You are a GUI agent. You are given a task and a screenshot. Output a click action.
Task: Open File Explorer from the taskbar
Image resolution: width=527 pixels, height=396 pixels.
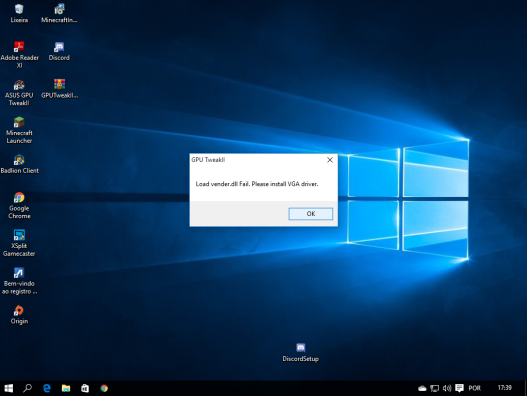pos(66,388)
